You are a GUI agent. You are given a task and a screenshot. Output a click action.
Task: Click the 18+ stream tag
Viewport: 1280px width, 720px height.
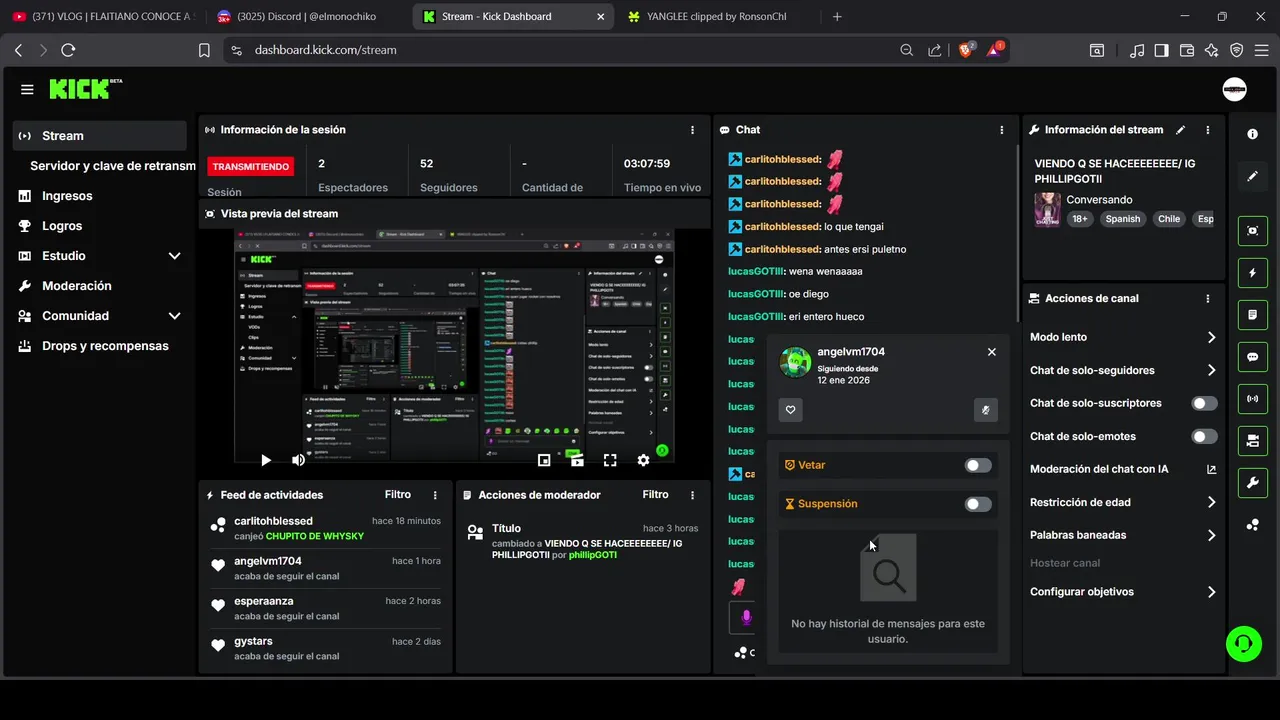1080,219
